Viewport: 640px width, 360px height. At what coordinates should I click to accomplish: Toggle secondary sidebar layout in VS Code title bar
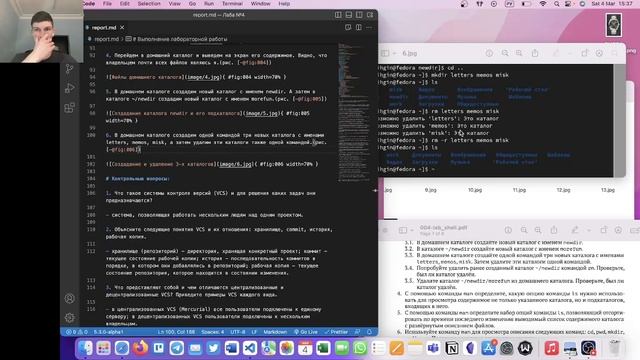point(359,15)
